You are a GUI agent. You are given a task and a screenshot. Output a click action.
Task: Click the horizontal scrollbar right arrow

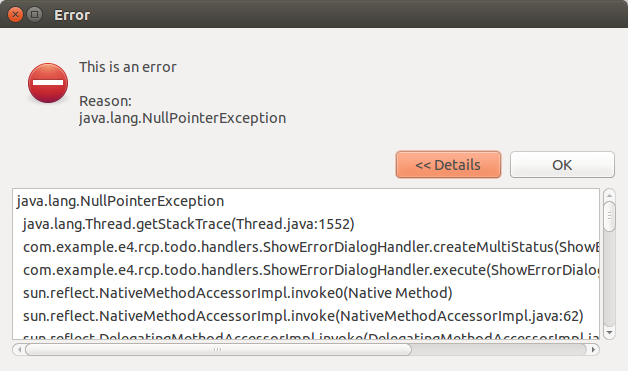coord(593,349)
